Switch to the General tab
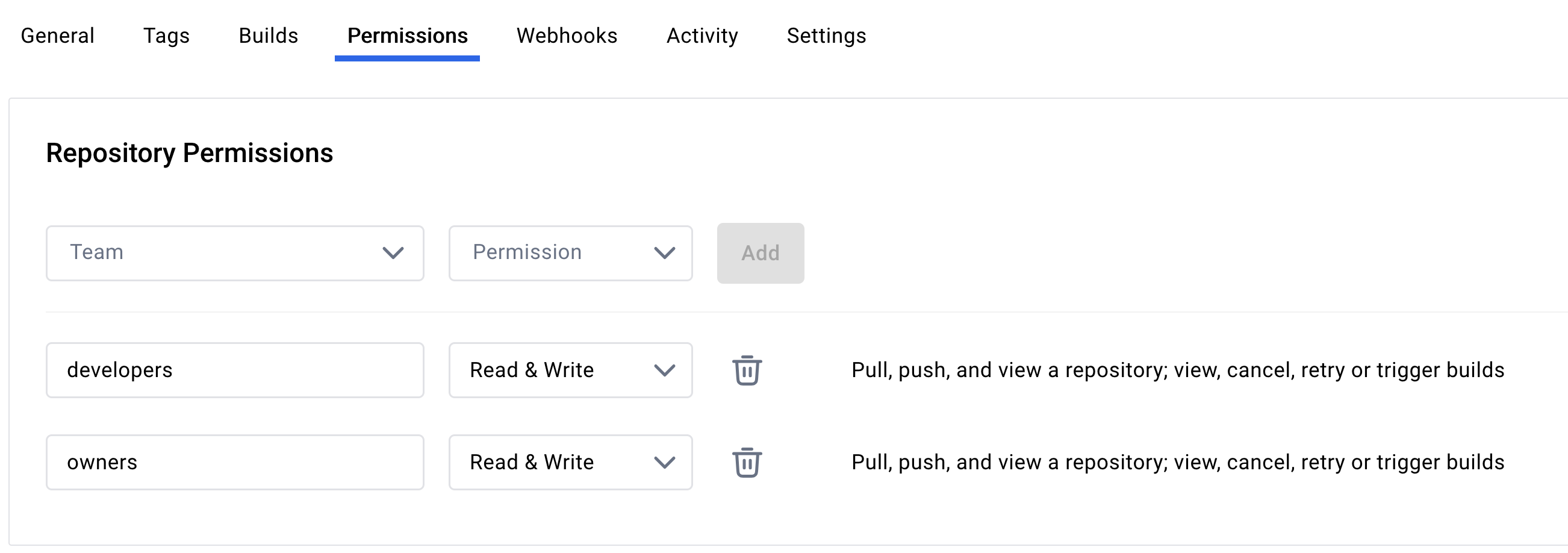Viewport: 1568px width, 553px height. click(x=57, y=36)
